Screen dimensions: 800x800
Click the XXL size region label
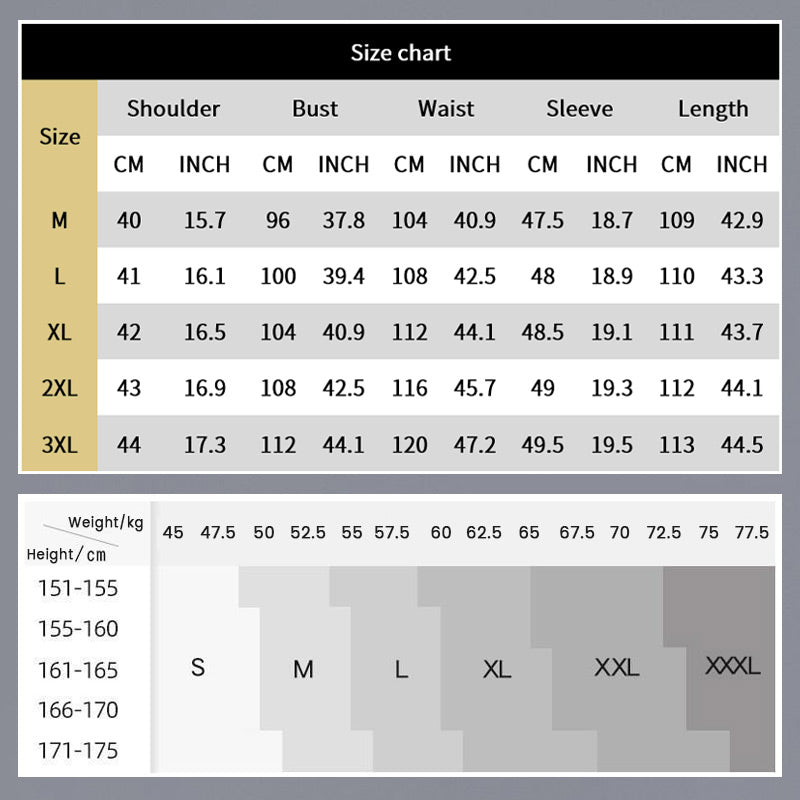(616, 668)
